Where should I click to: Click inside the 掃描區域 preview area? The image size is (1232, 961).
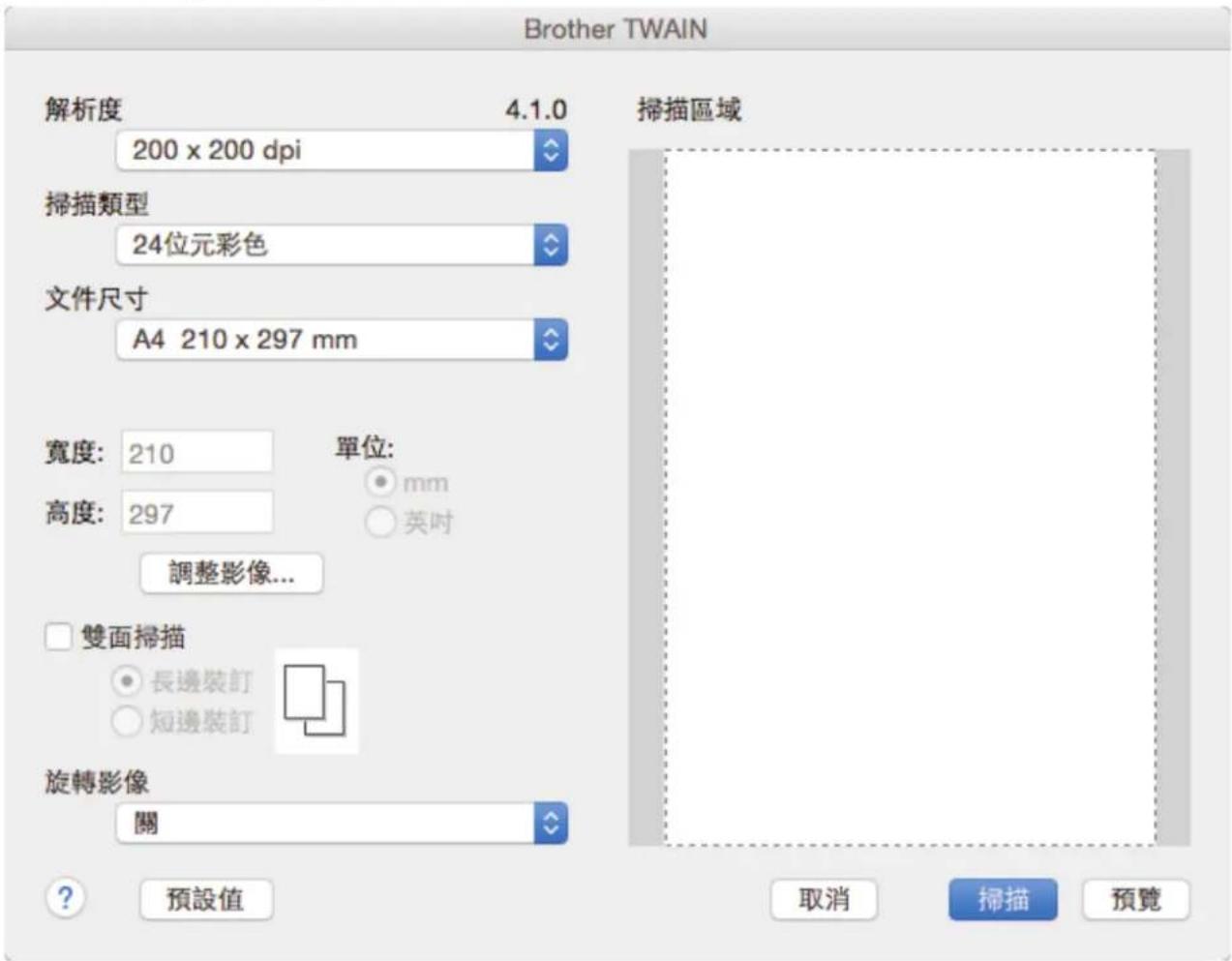(x=910, y=497)
